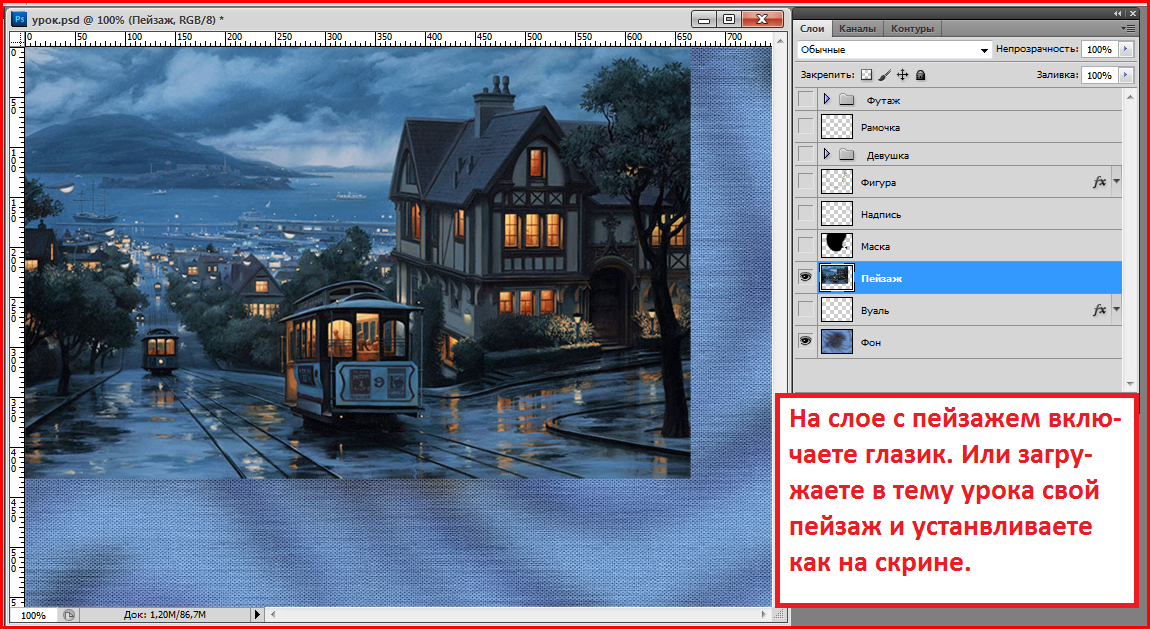Open the Layers panel options menu icon

[1128, 29]
